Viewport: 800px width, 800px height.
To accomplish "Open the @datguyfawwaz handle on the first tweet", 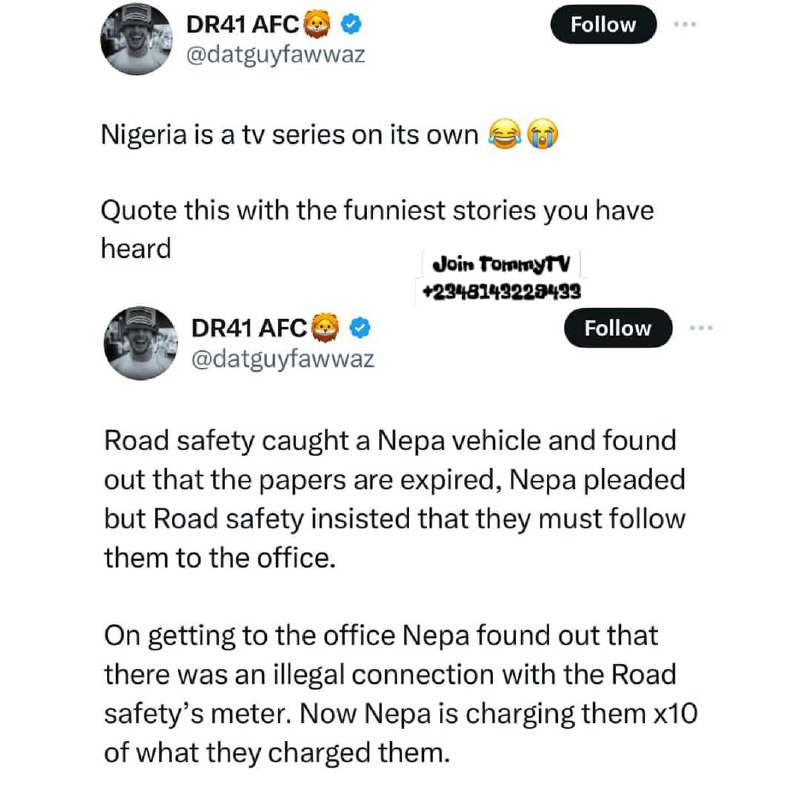I will pyautogui.click(x=276, y=55).
